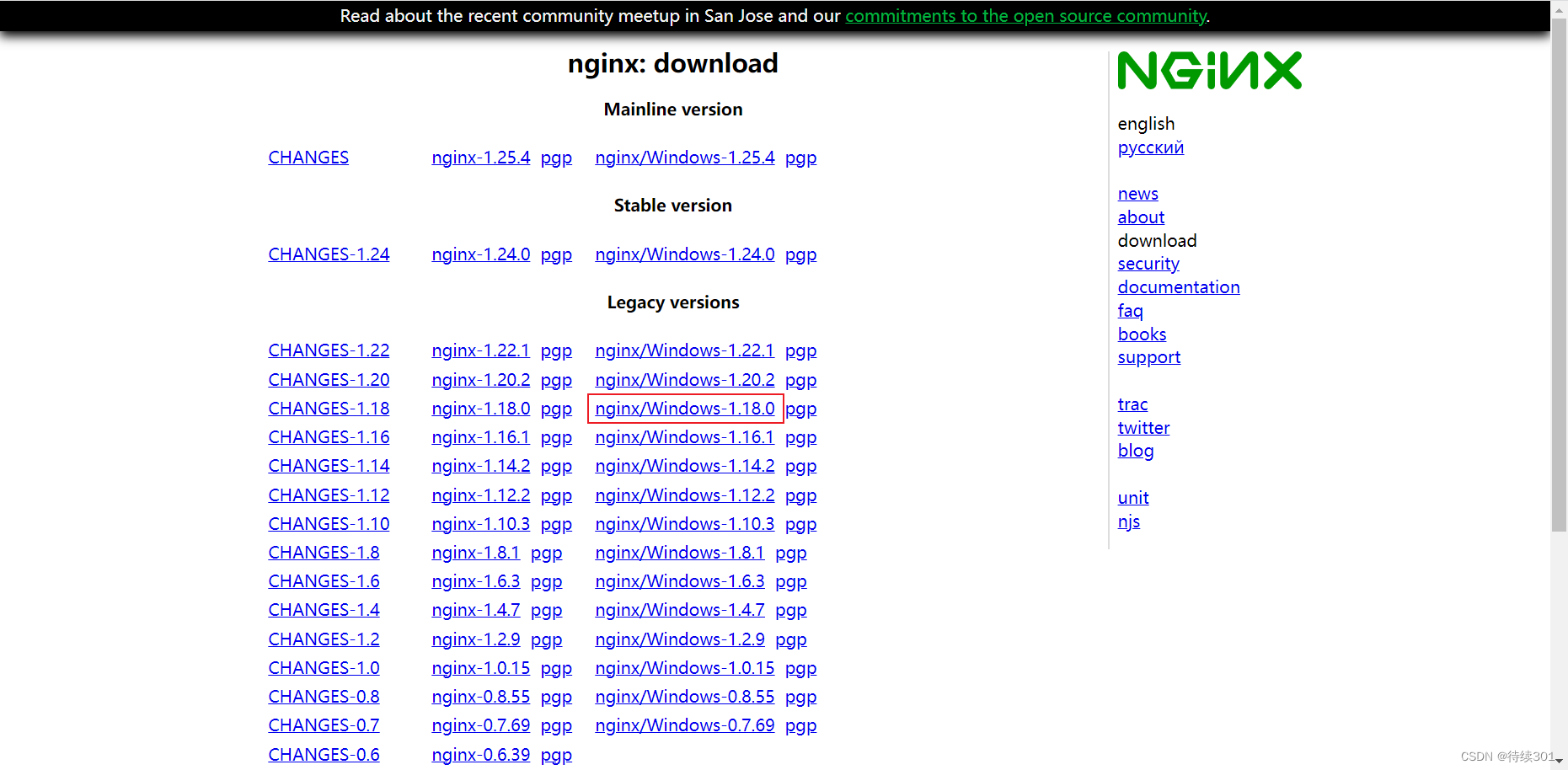Click the scrollbar down arrow
1568x770 pixels.
[1559, 762]
